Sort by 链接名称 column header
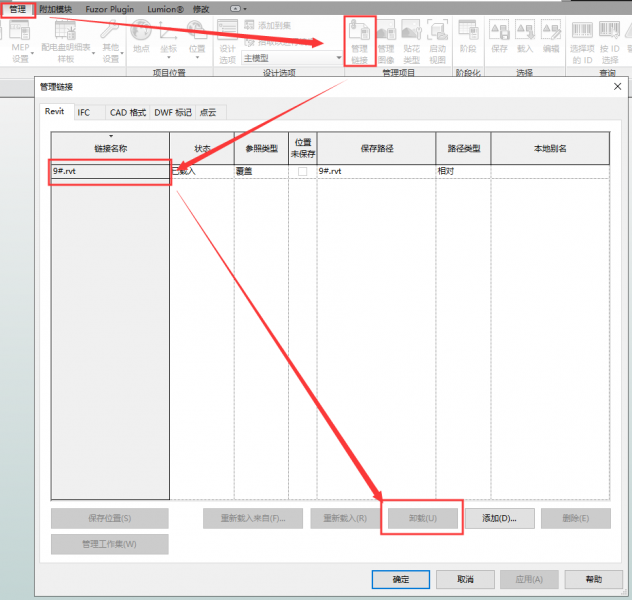The height and width of the screenshot is (600, 632). click(110, 148)
